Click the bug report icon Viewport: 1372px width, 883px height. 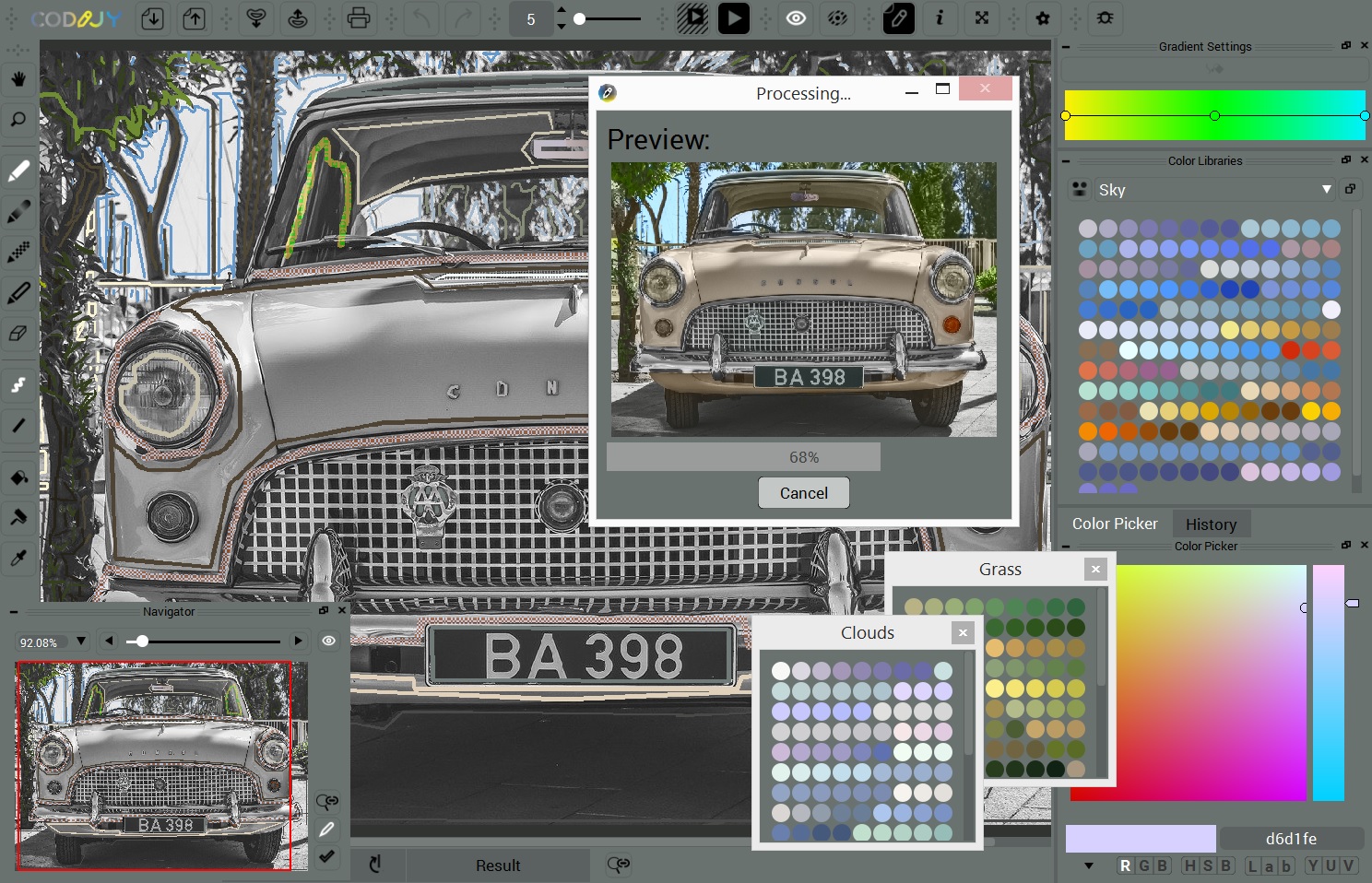point(1105,18)
